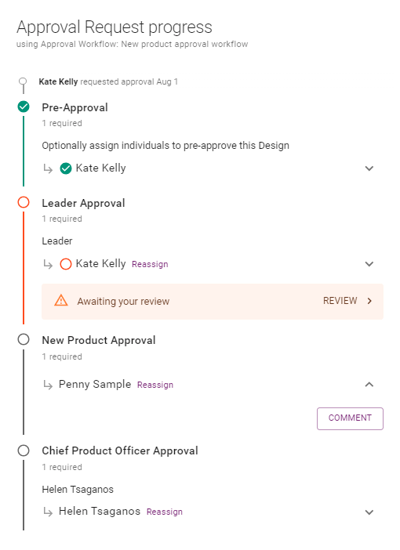This screenshot has width=400, height=550.
Task: Collapse the Penny Sample reviewer details
Action: coord(369,384)
